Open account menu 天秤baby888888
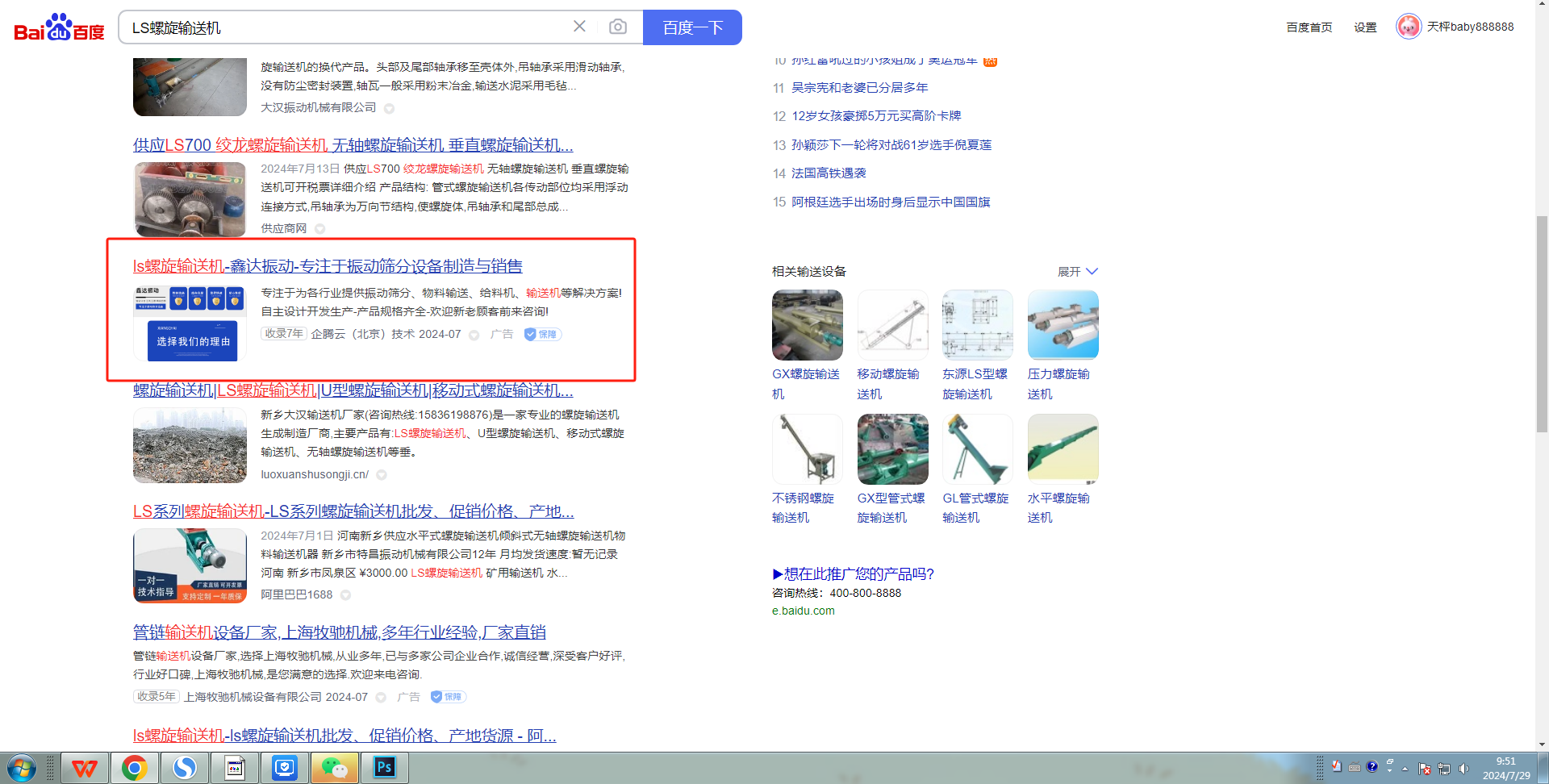 1470,27
